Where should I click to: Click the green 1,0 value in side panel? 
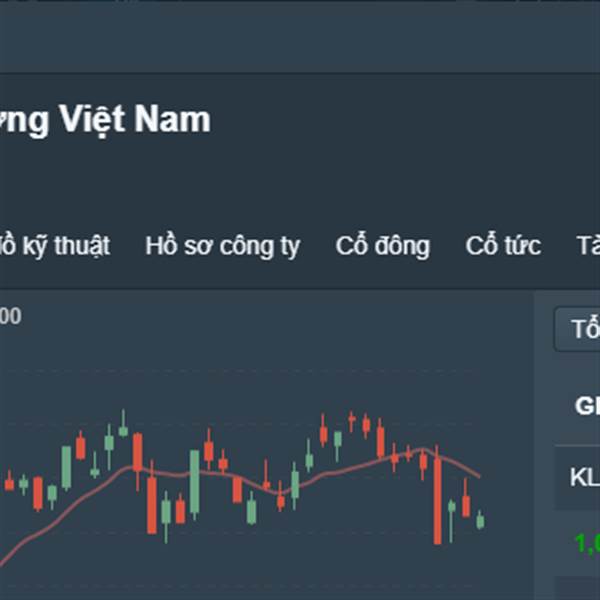[587, 543]
